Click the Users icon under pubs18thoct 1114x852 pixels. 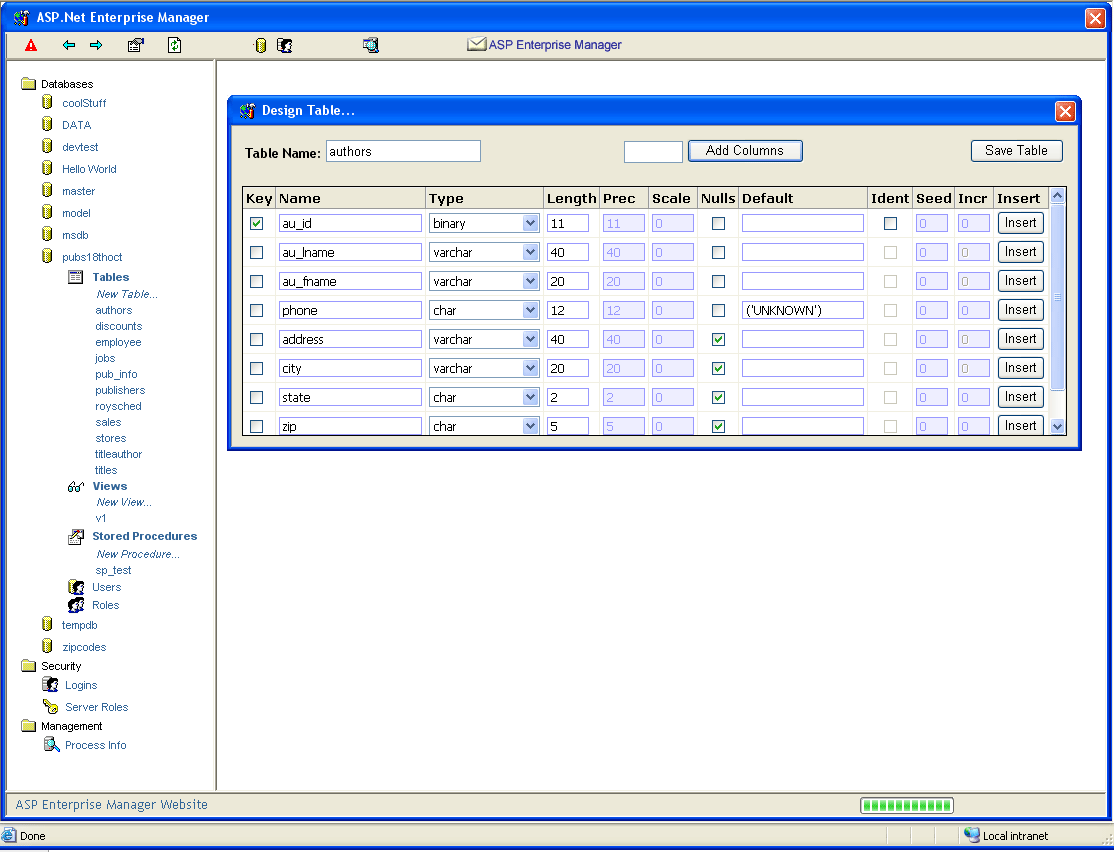click(x=76, y=587)
